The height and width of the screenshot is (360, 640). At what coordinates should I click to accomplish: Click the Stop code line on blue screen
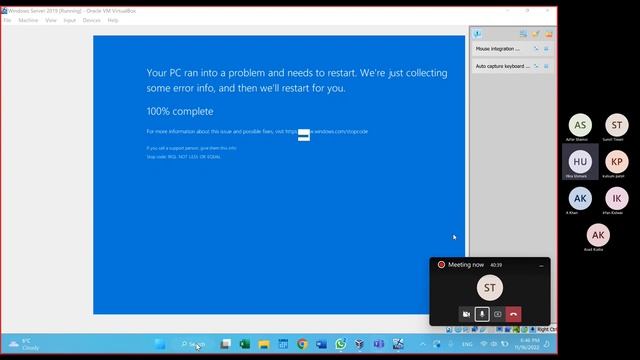[183, 157]
